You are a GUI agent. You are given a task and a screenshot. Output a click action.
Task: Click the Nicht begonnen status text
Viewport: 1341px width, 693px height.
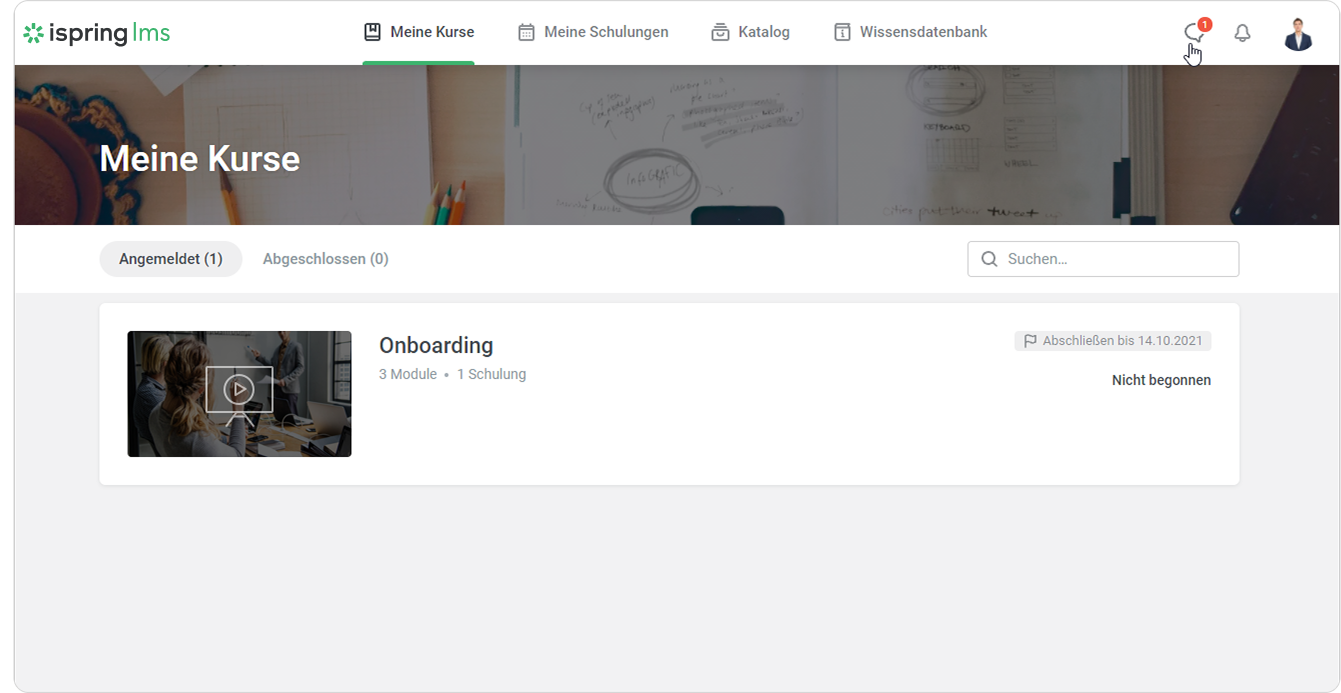click(1161, 380)
